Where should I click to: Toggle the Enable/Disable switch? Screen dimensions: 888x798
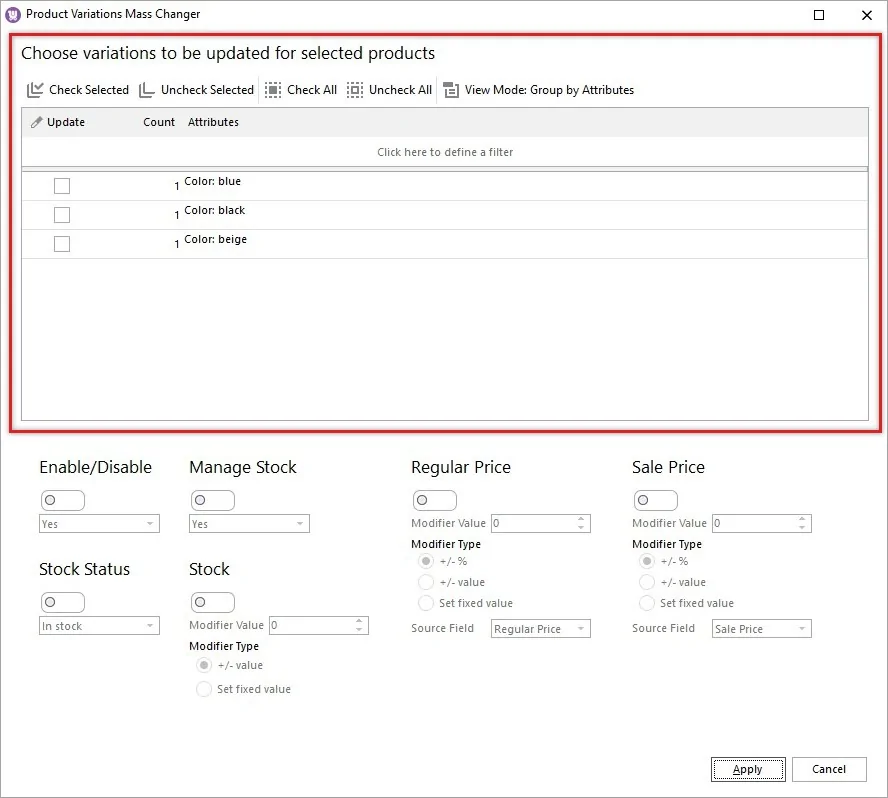[x=63, y=500]
